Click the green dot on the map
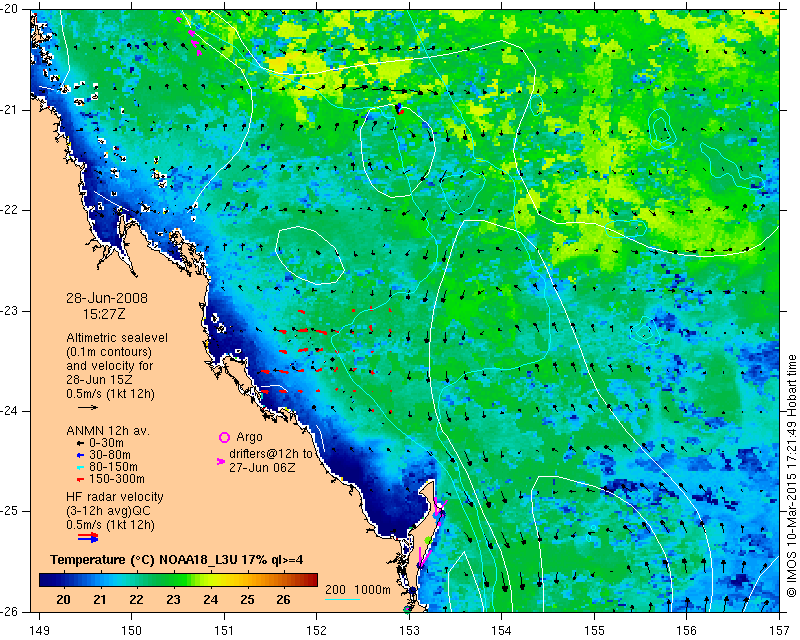800x640 pixels. pos(428,540)
